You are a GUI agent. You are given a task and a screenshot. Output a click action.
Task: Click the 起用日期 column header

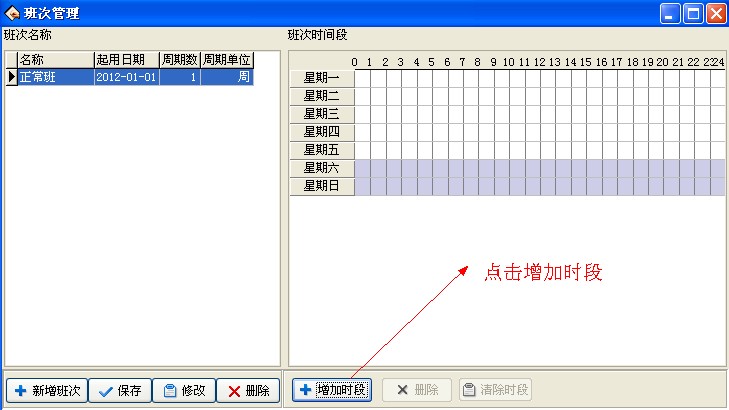(x=127, y=60)
